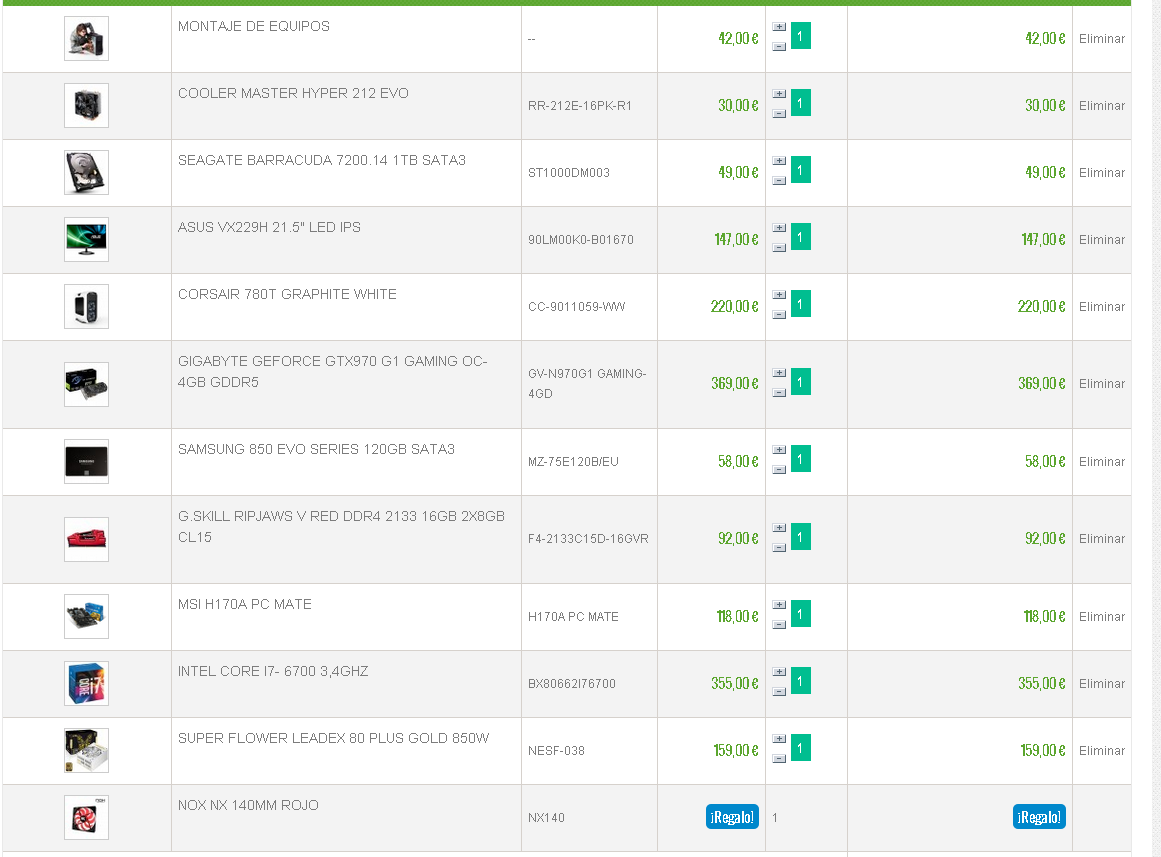Open CORSAIR 780T GRAPHITE WHITE product name

tap(287, 295)
